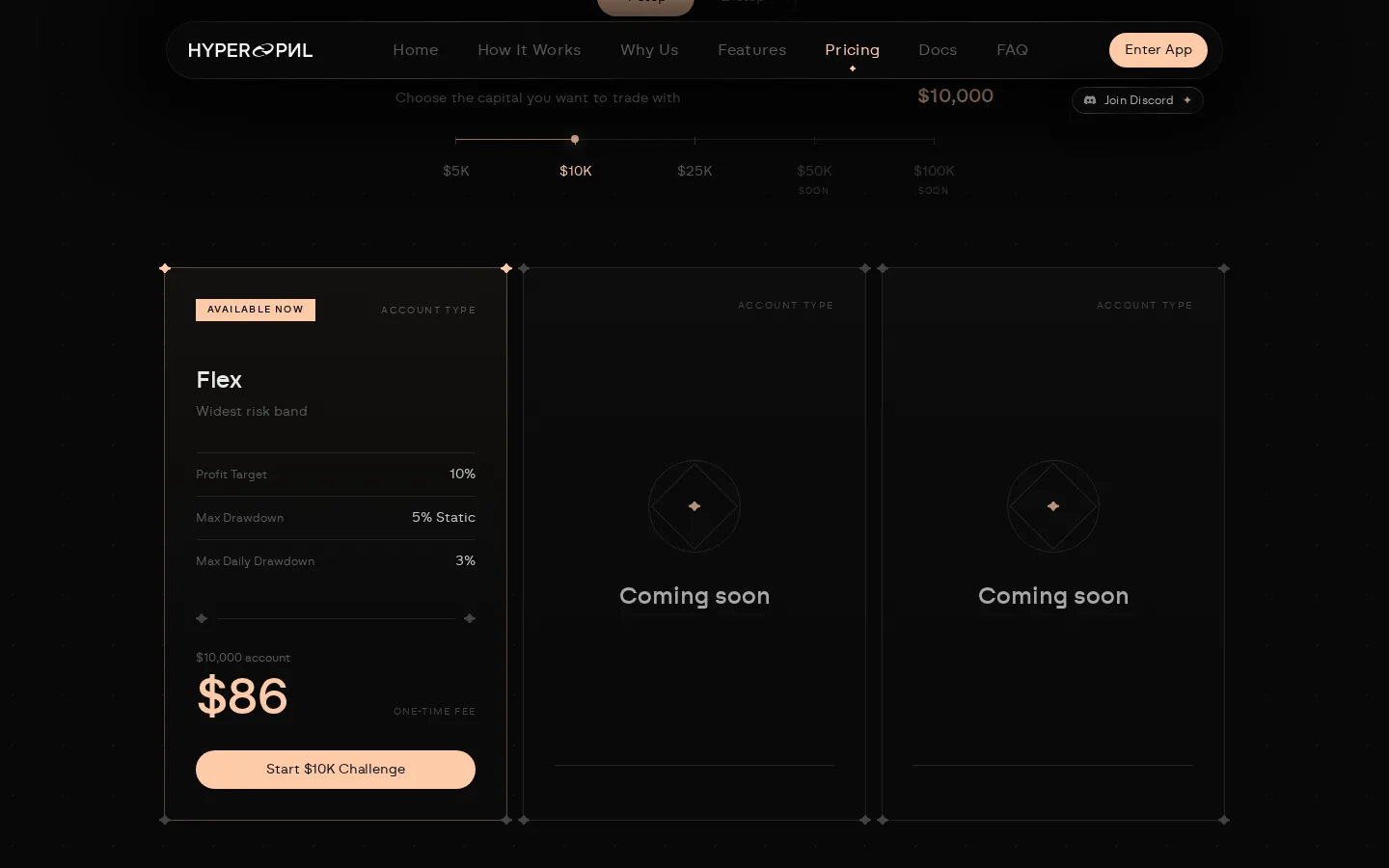The image size is (1389, 868).
Task: Click Coming soon text in the middle card
Action: pos(694,596)
